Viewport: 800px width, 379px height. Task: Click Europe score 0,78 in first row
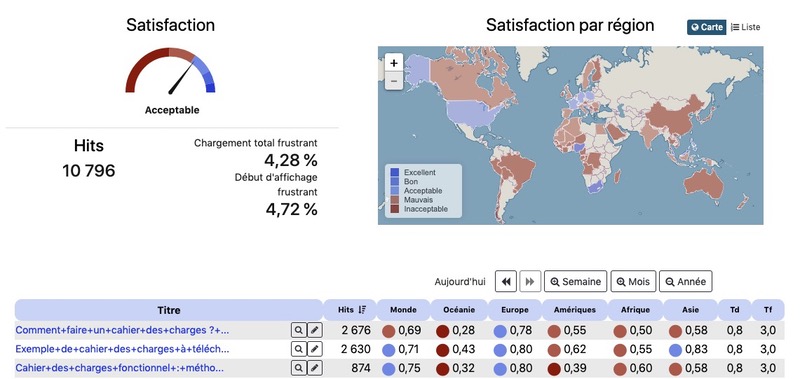click(521, 331)
